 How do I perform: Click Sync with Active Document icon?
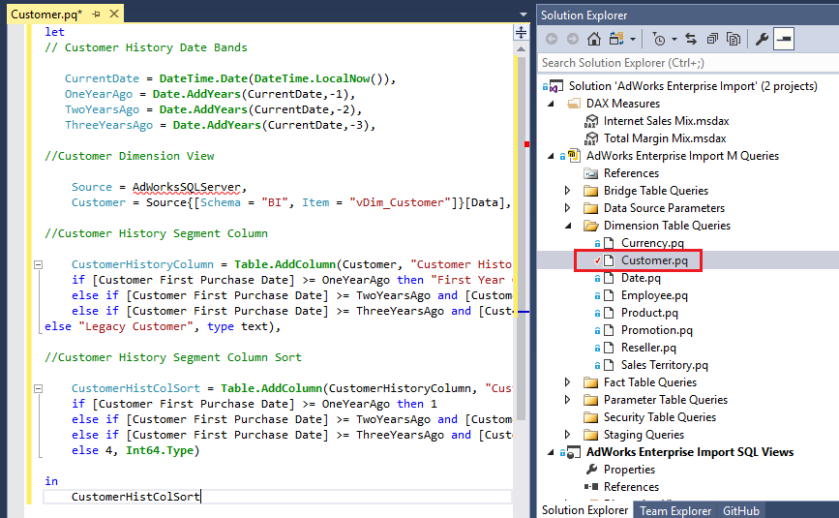click(x=691, y=39)
